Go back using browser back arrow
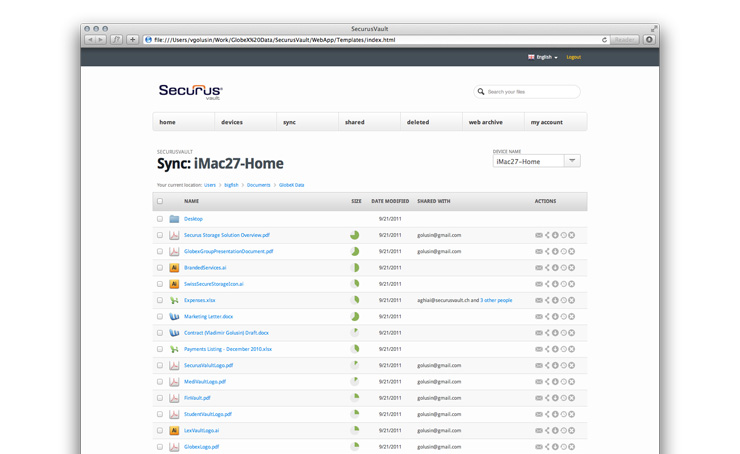This screenshot has width=740, height=454. [90, 40]
